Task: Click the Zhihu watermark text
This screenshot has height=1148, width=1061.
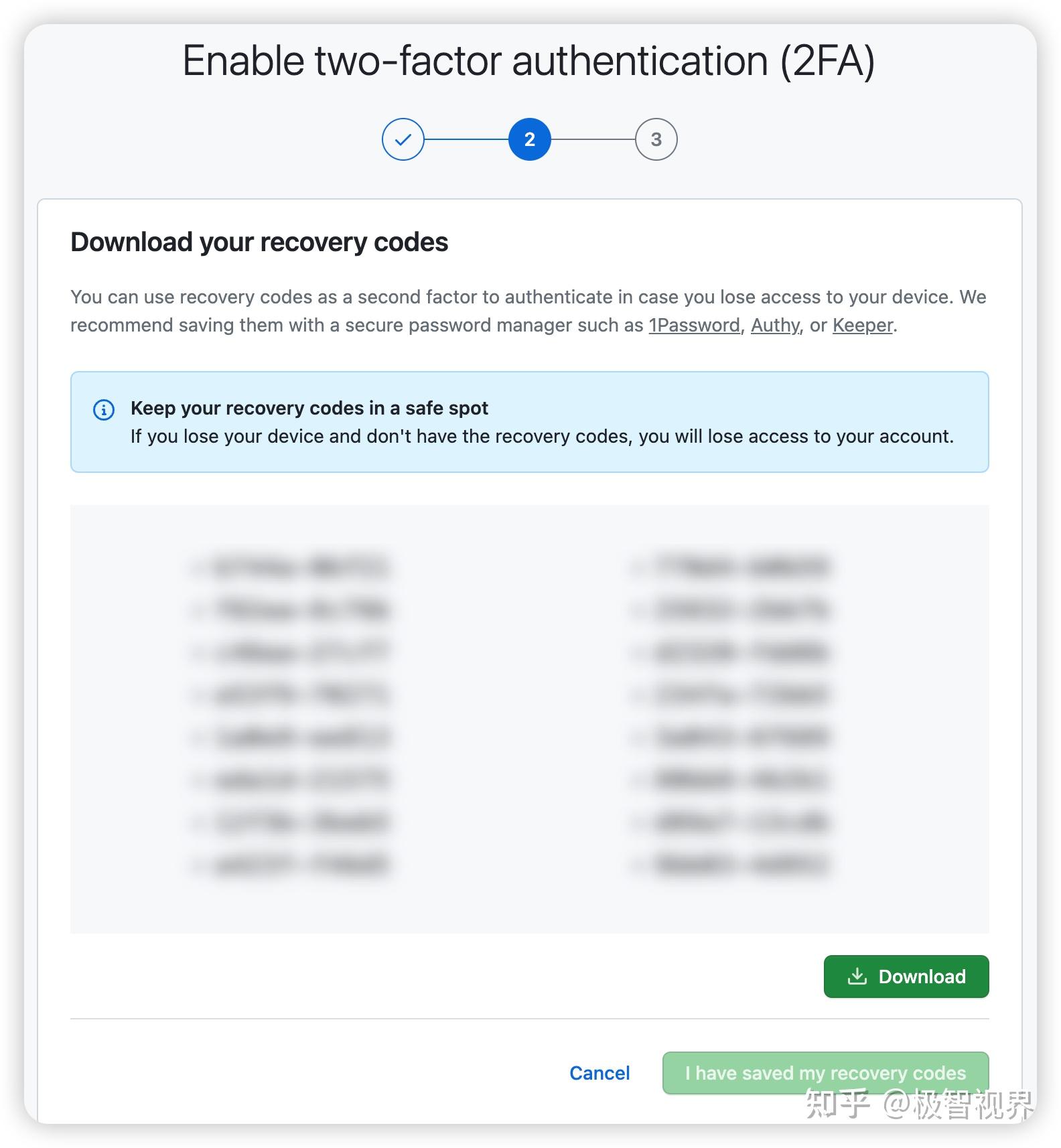Action: (919, 1104)
